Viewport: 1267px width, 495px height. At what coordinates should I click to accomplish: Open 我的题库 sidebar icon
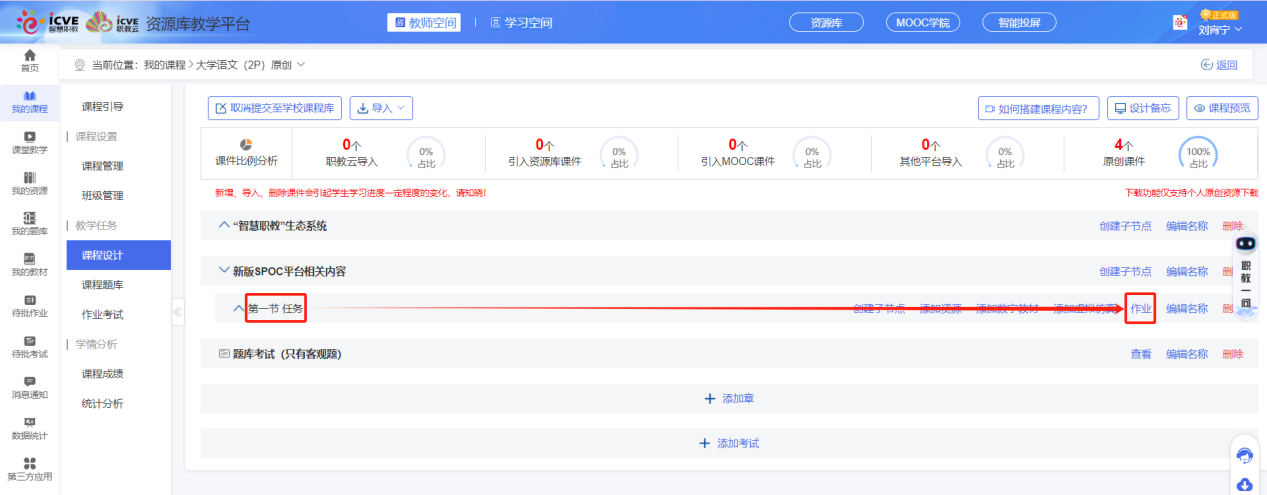point(30,218)
